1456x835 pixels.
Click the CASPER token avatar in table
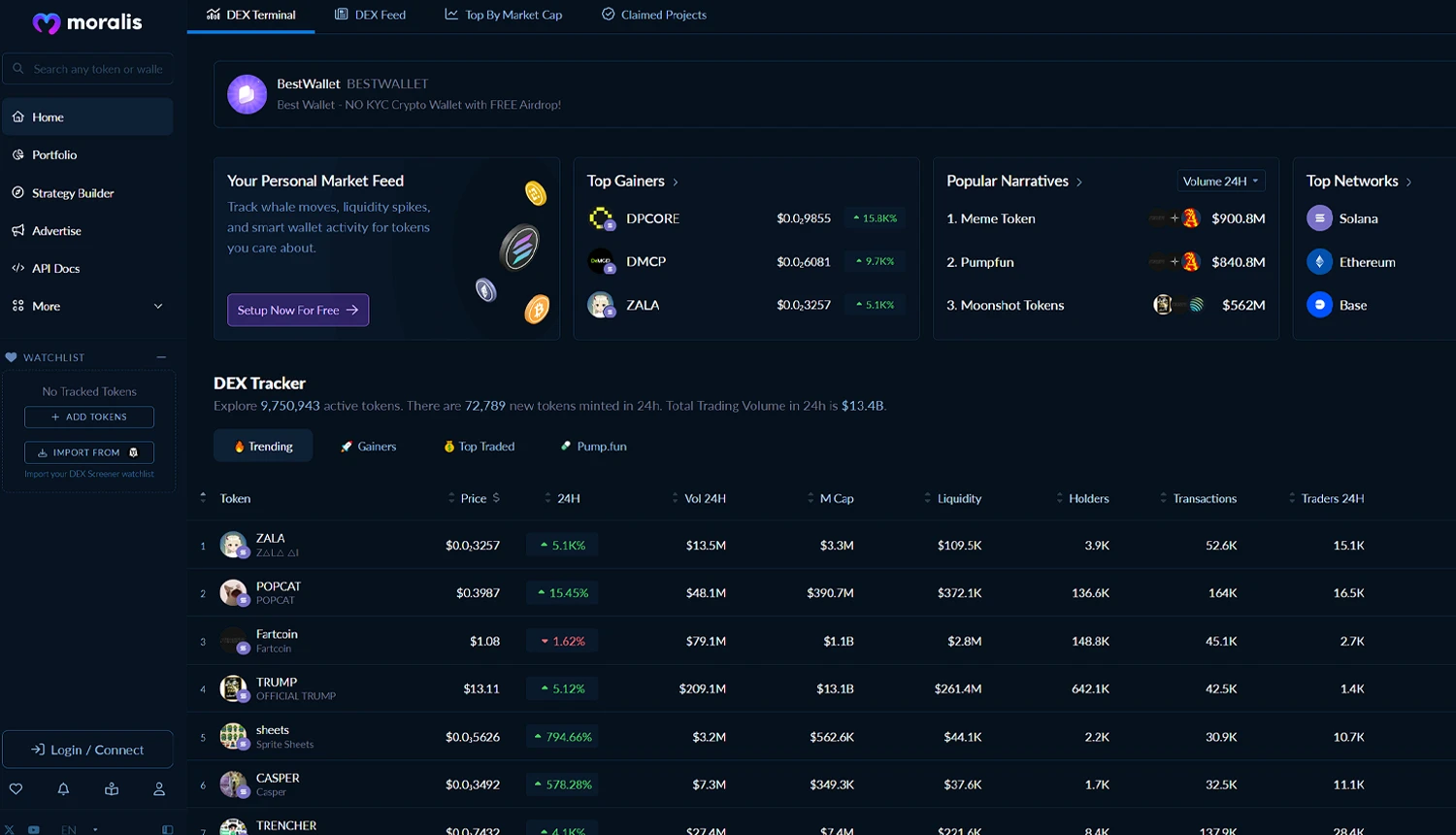click(233, 784)
